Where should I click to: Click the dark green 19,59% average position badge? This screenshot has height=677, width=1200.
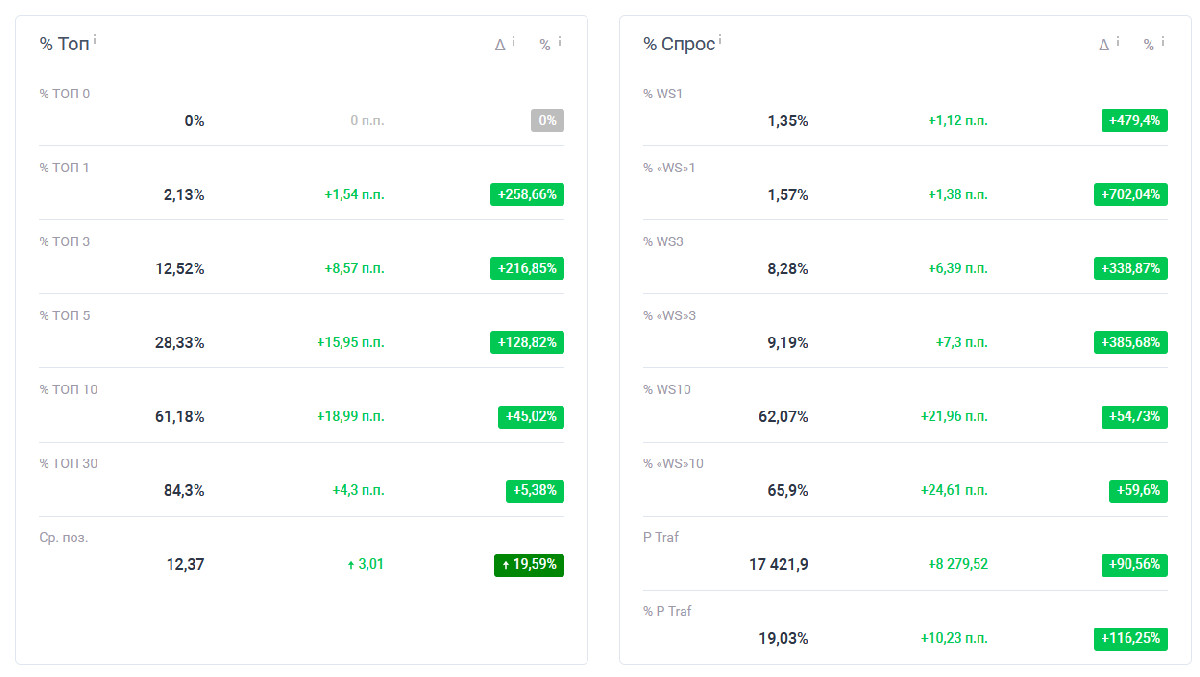[529, 565]
